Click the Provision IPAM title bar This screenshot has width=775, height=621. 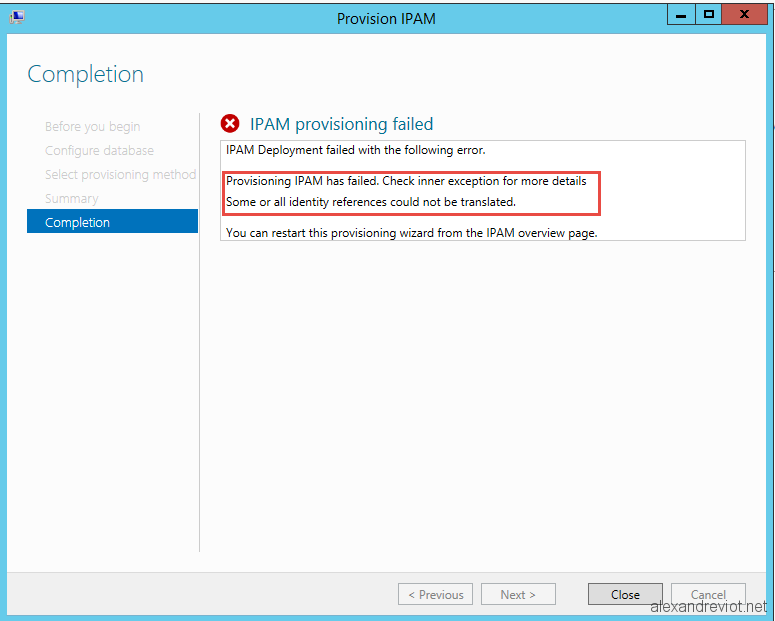tap(386, 18)
